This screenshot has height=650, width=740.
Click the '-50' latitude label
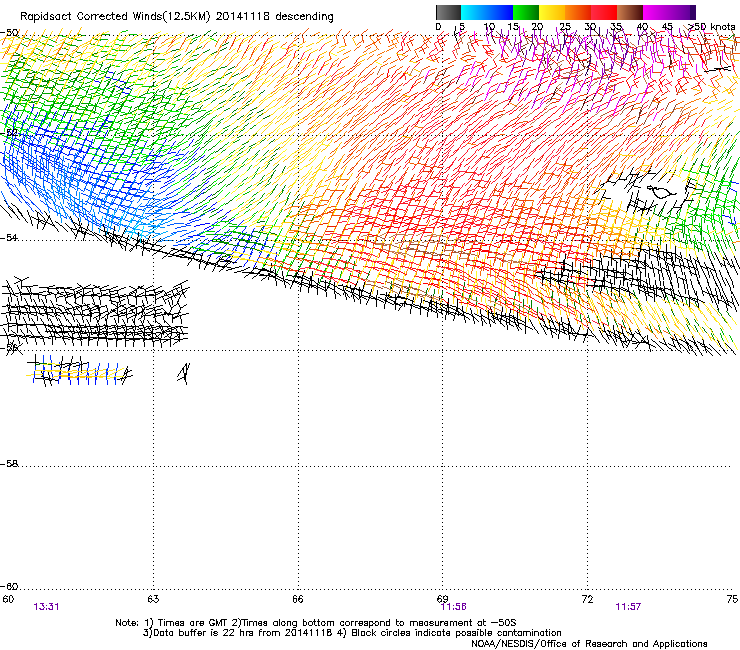[9, 33]
